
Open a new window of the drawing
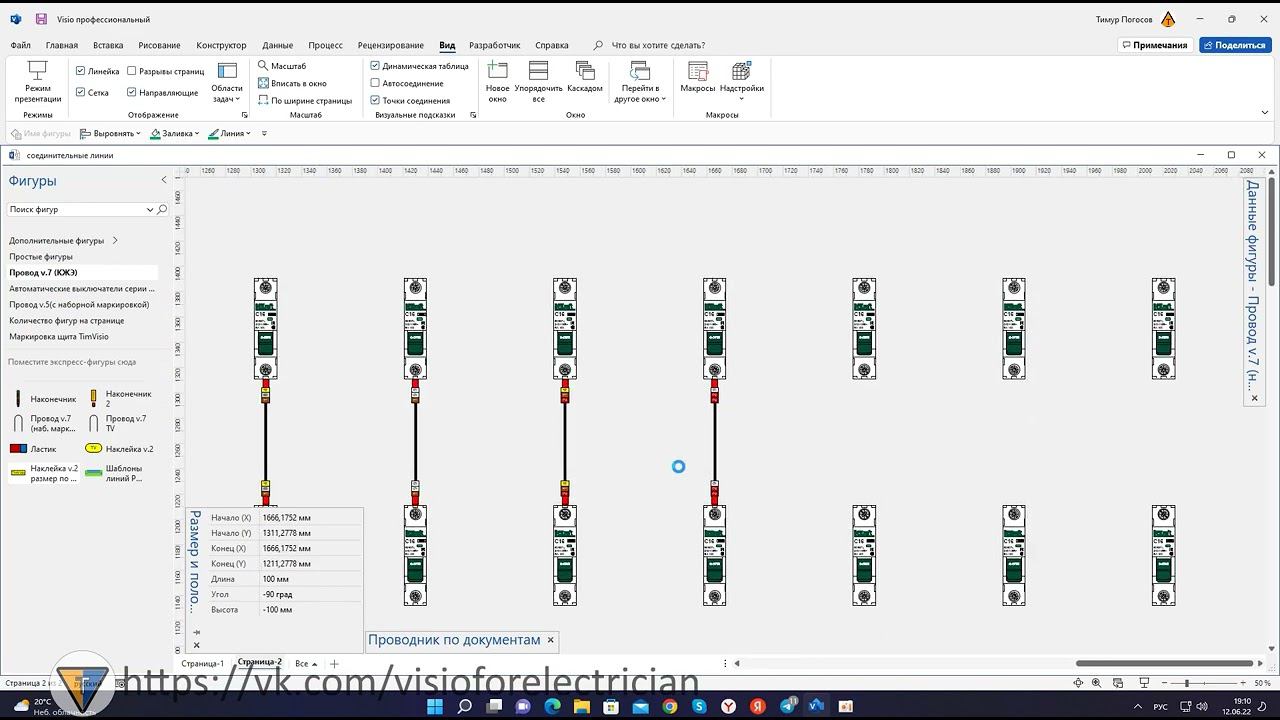(497, 81)
